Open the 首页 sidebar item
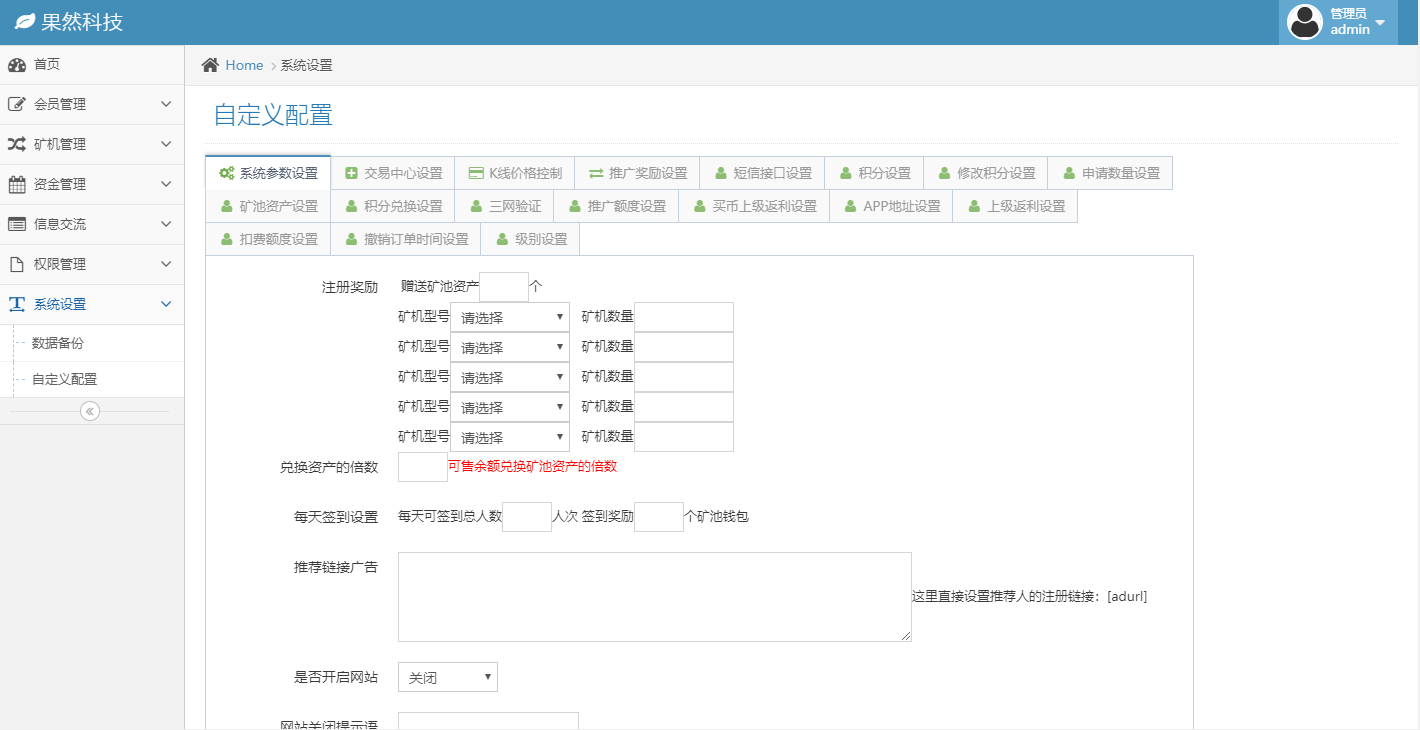 [x=92, y=65]
